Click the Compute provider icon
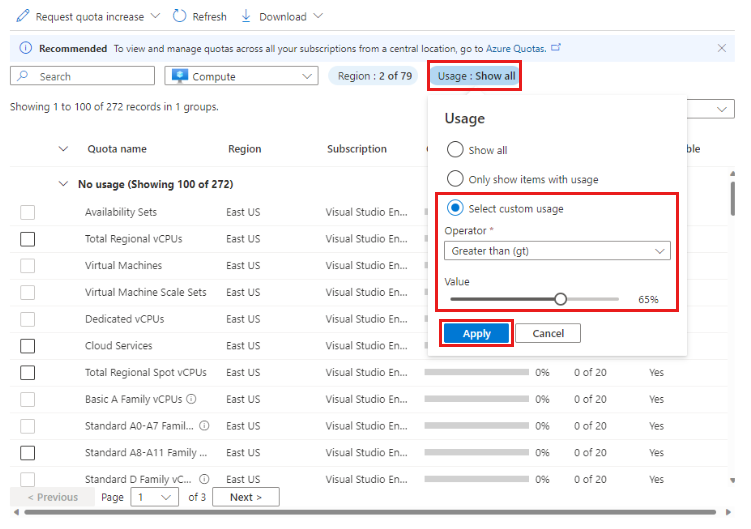 pyautogui.click(x=180, y=76)
